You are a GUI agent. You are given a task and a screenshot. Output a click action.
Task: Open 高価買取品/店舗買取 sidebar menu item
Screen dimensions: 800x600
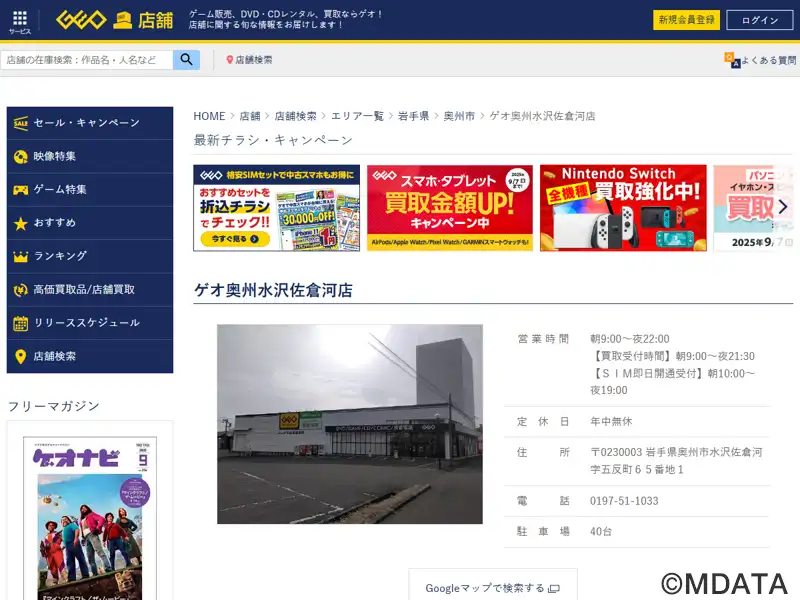(x=90, y=290)
